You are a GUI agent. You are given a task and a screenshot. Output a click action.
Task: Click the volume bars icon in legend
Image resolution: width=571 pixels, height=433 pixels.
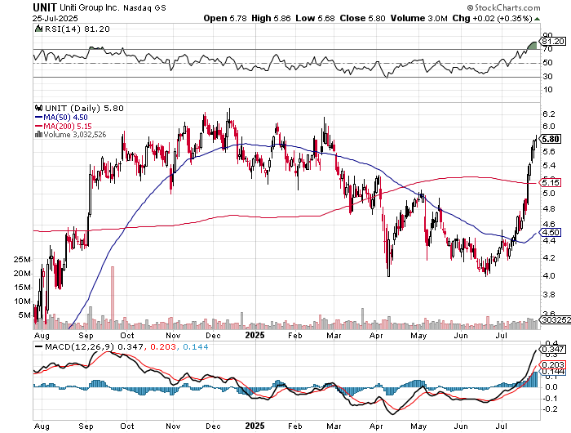point(38,134)
